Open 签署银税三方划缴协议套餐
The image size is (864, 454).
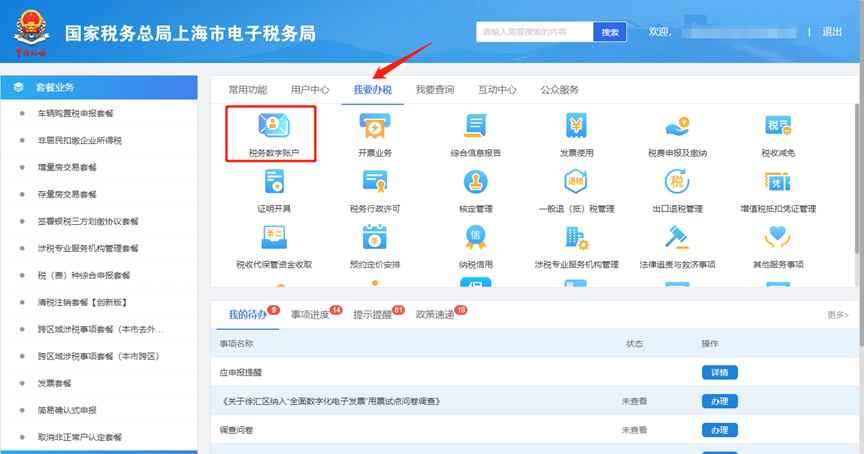click(x=88, y=221)
